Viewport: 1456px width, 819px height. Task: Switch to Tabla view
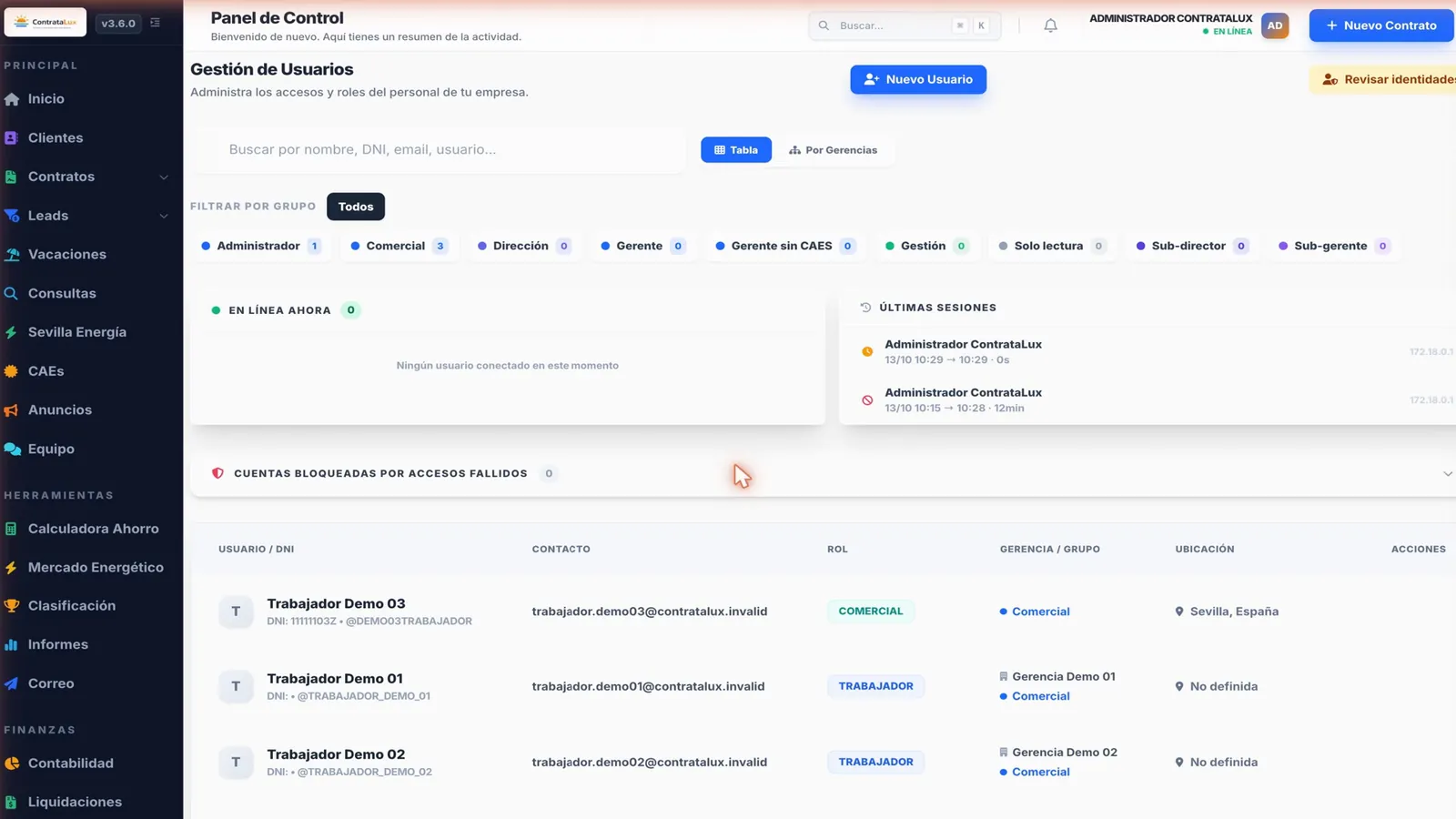point(735,150)
